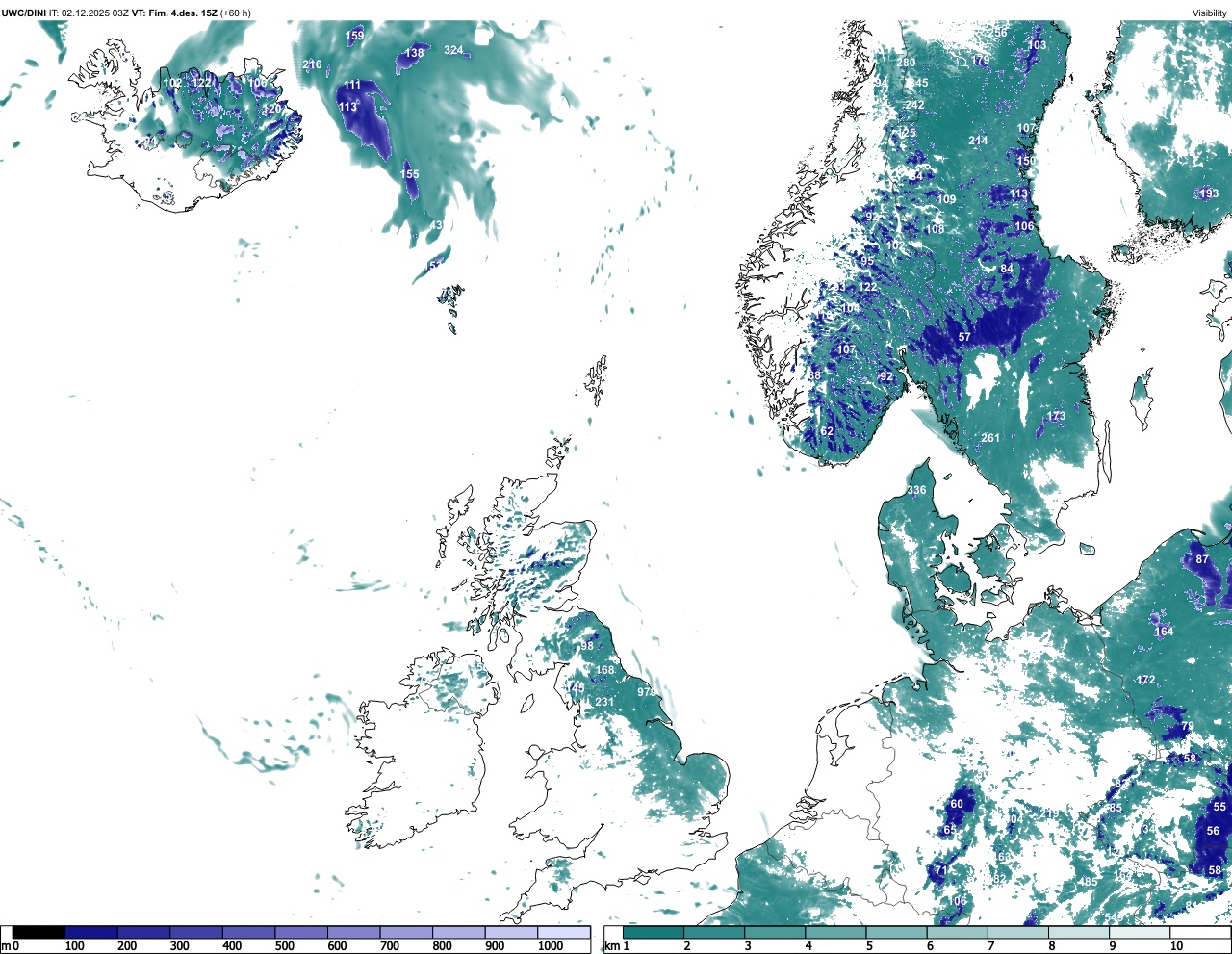
Task: Click the 168 value in northern England
Action: (604, 670)
